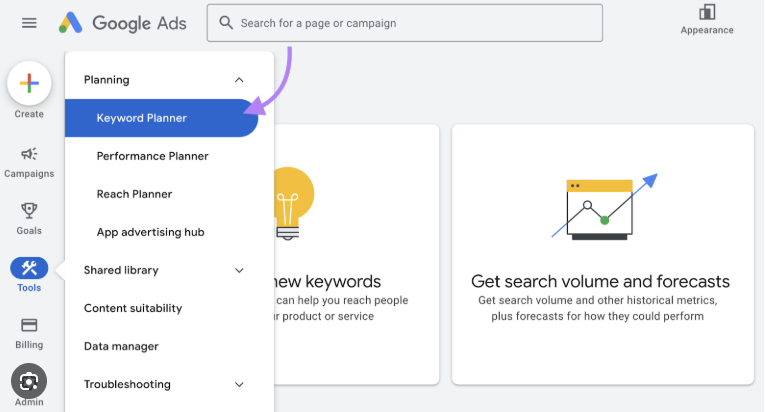The width and height of the screenshot is (765, 412).
Task: Click the Shared library label
Action: 121,270
